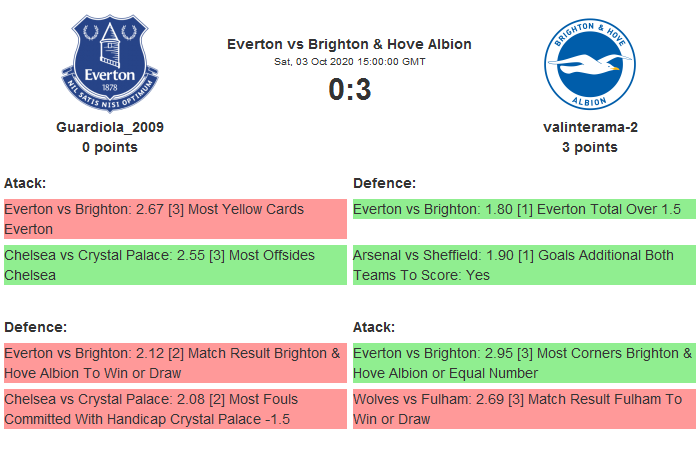Open the Guardiola_2009 player profile
Image resolution: width=700 pixels, height=460 pixels.
tap(110, 127)
